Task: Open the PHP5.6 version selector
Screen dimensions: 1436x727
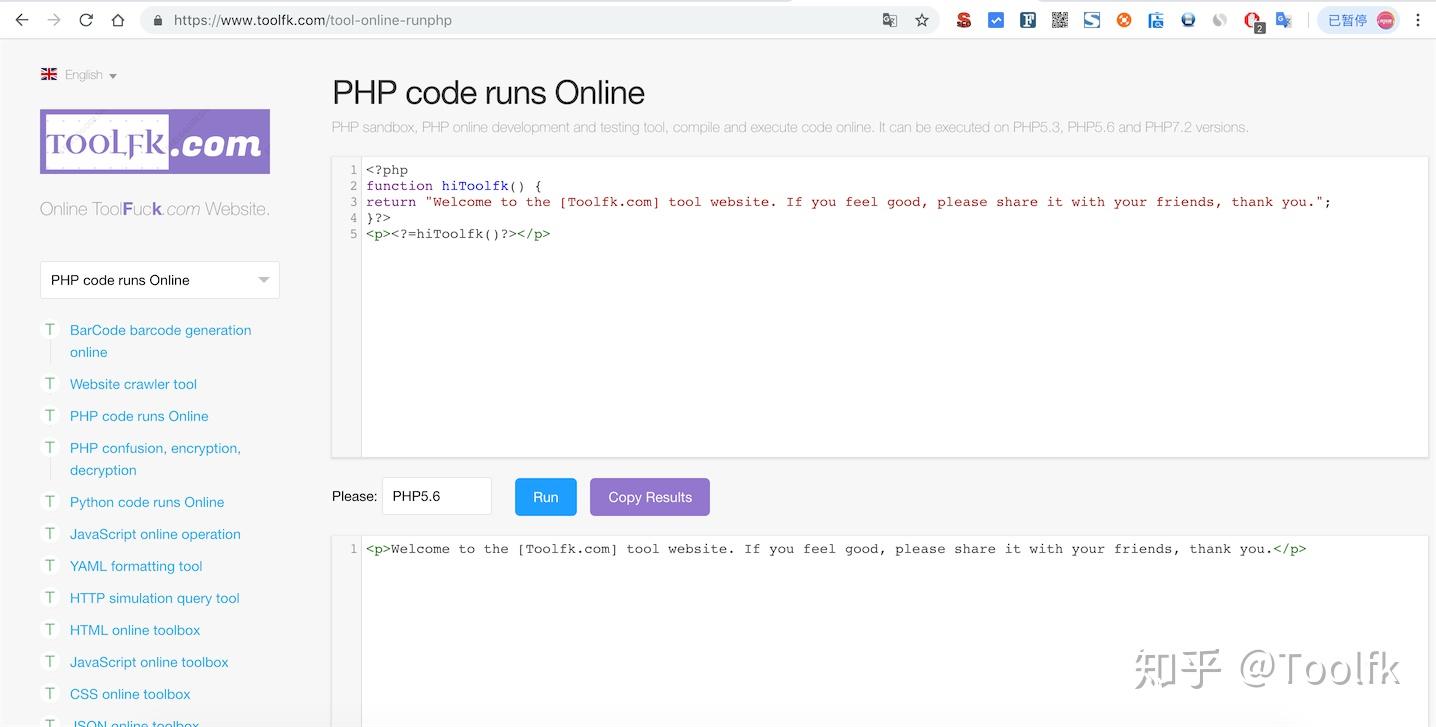Action: (437, 495)
